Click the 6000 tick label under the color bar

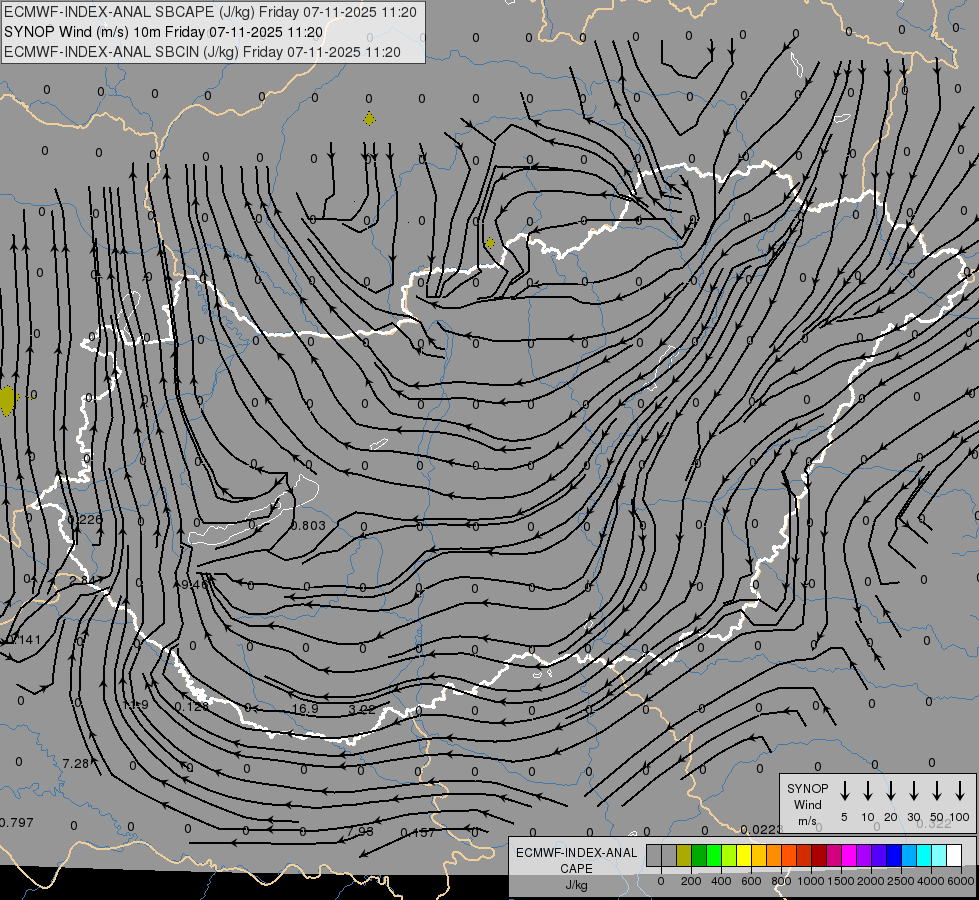click(960, 881)
